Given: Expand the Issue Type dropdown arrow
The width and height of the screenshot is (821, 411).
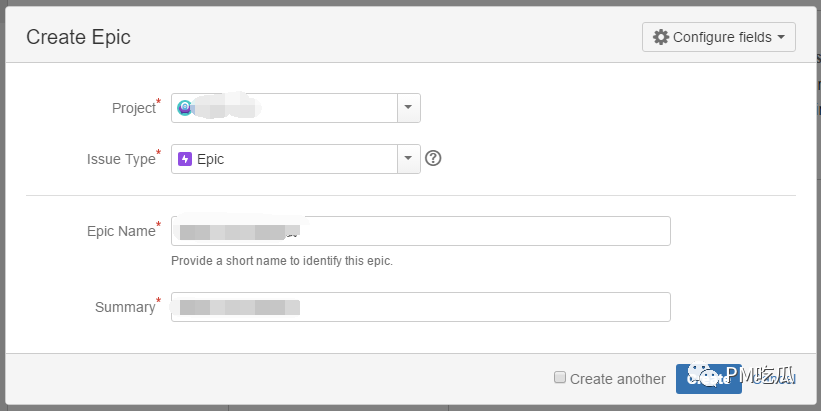Looking at the screenshot, I should 408,159.
